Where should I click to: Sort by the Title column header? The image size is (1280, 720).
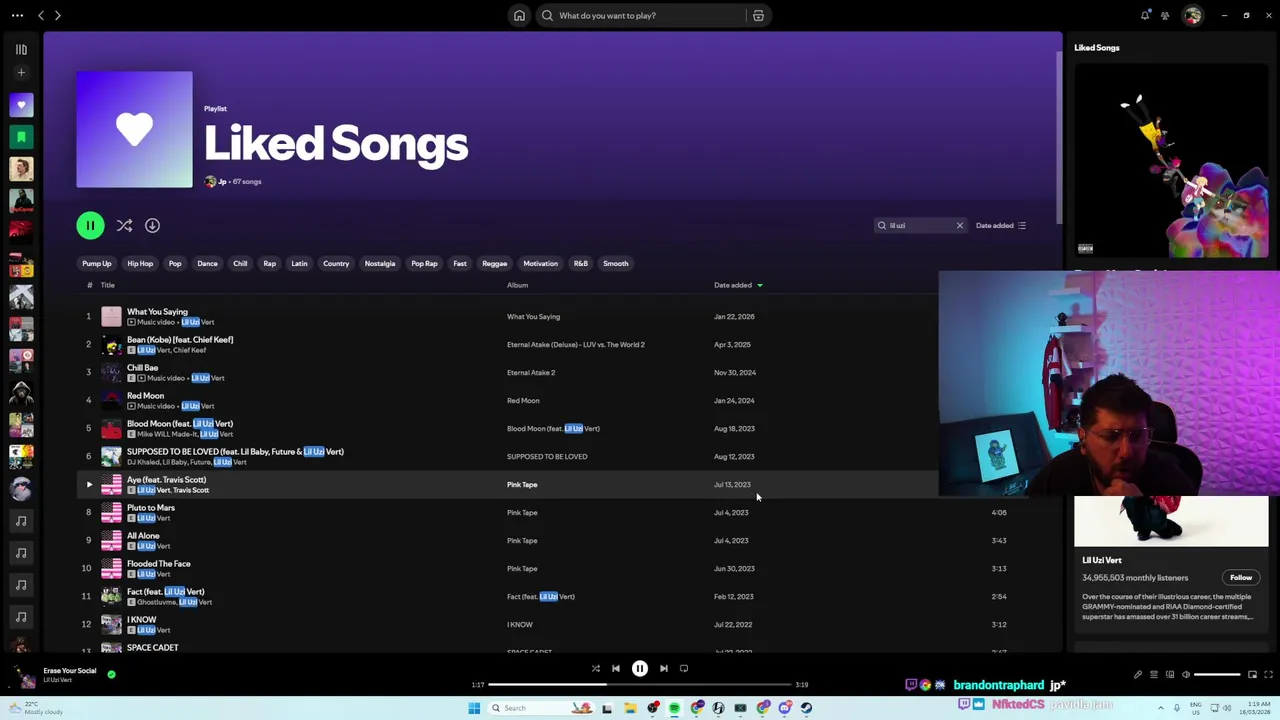[107, 285]
